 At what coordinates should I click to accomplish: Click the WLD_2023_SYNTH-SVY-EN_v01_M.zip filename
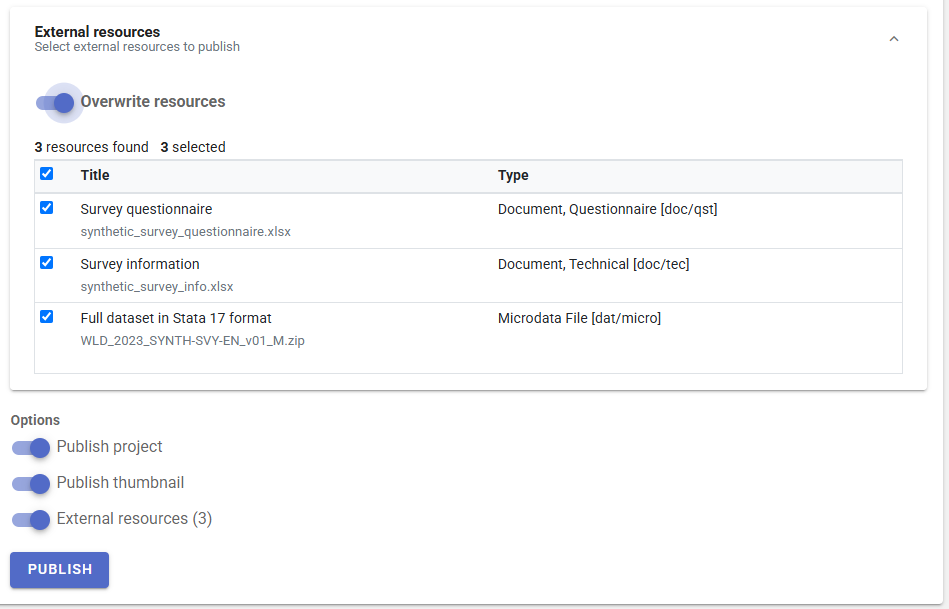(192, 340)
